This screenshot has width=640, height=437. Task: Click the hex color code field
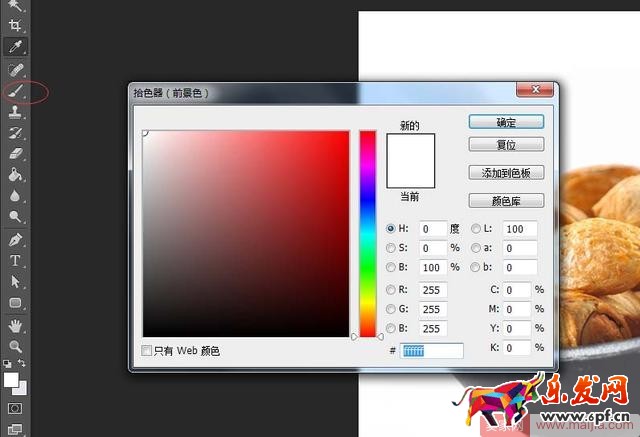coord(432,350)
